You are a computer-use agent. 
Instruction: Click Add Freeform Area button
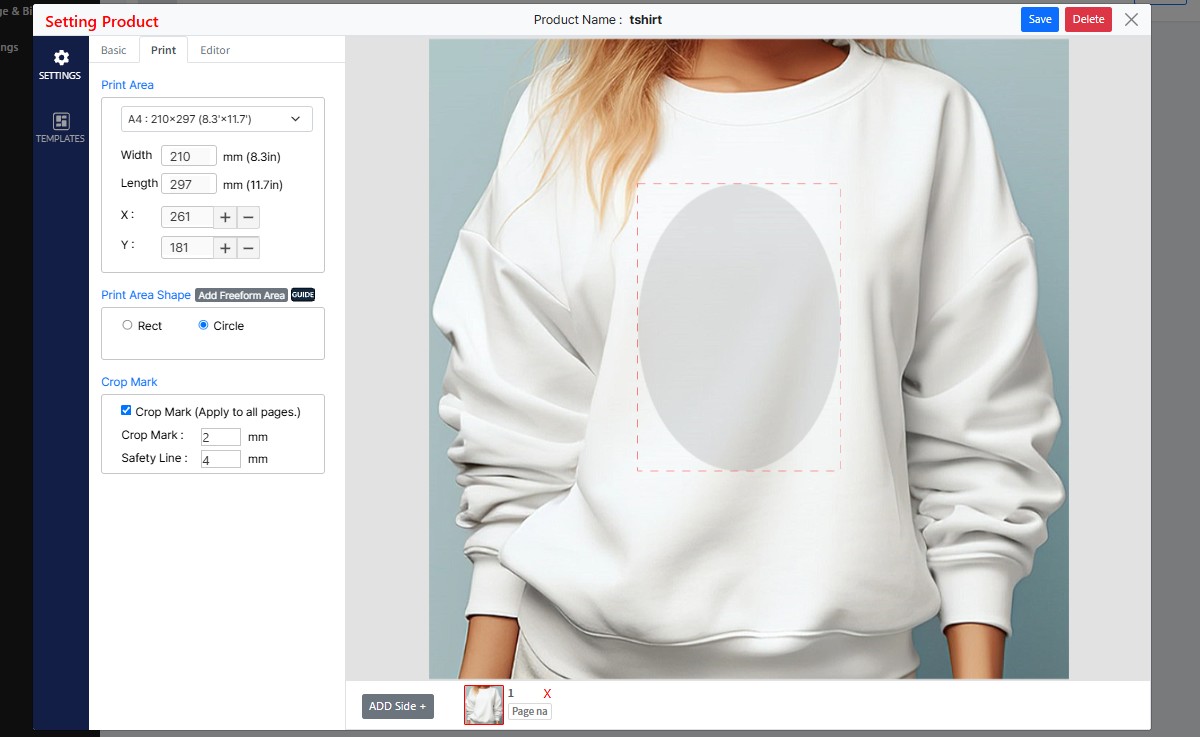pos(241,295)
